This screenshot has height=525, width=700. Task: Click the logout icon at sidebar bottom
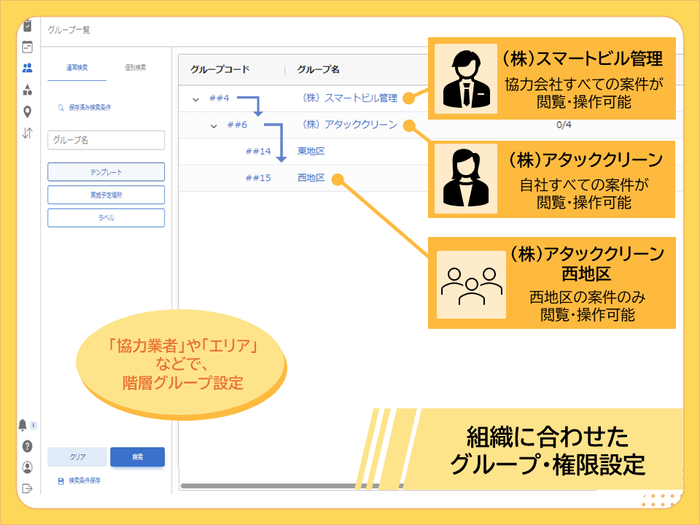click(x=27, y=488)
